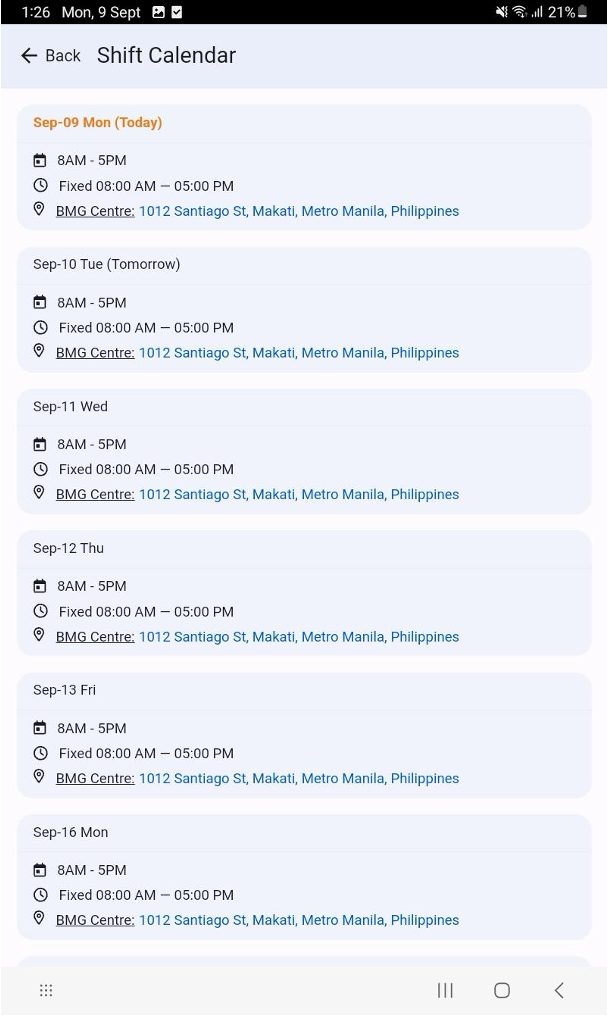Select the Sep-09 Mon (Today) header
The width and height of the screenshot is (608, 1016).
tap(97, 123)
